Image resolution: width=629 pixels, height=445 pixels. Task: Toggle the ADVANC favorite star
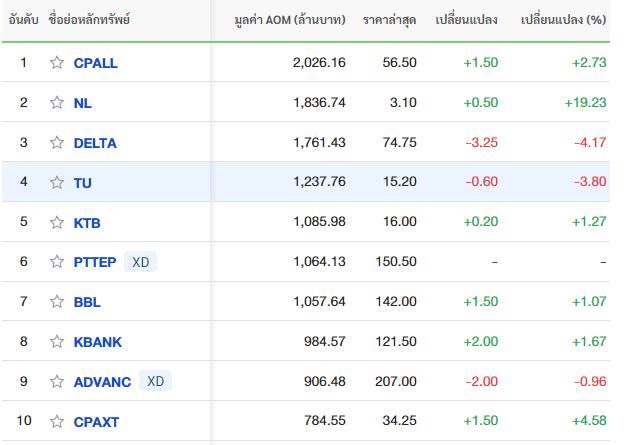click(57, 382)
